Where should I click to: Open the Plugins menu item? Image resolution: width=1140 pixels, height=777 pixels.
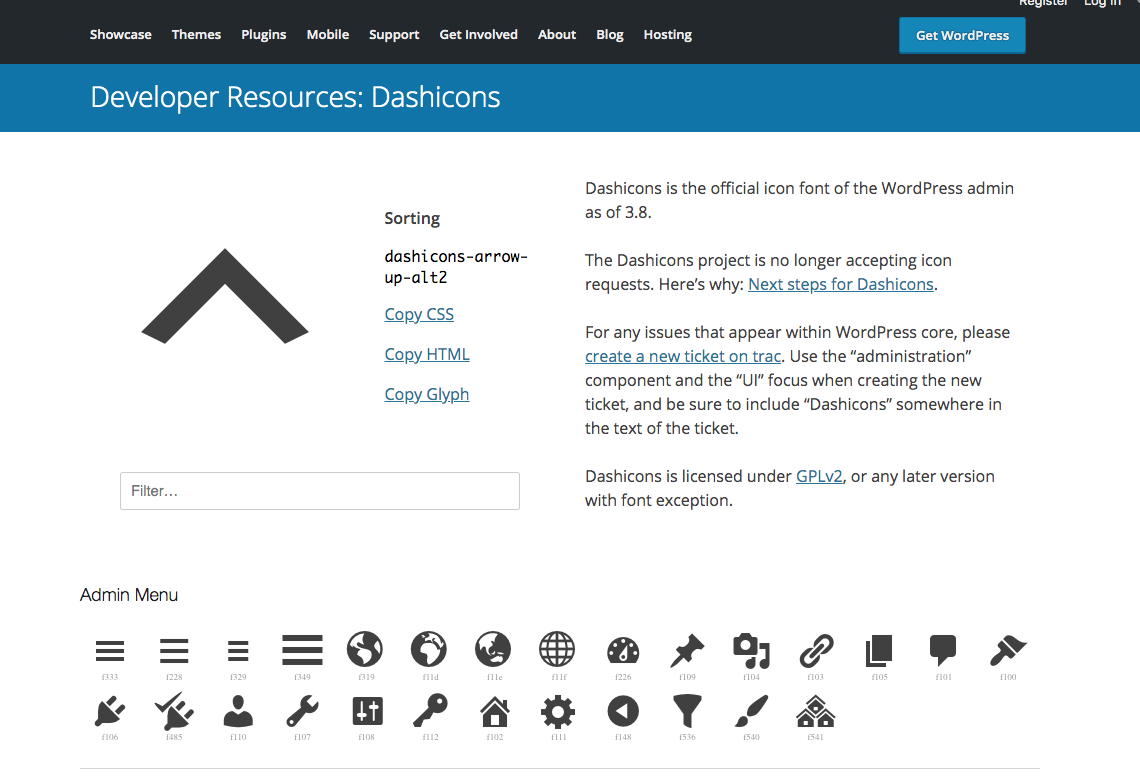coord(264,35)
